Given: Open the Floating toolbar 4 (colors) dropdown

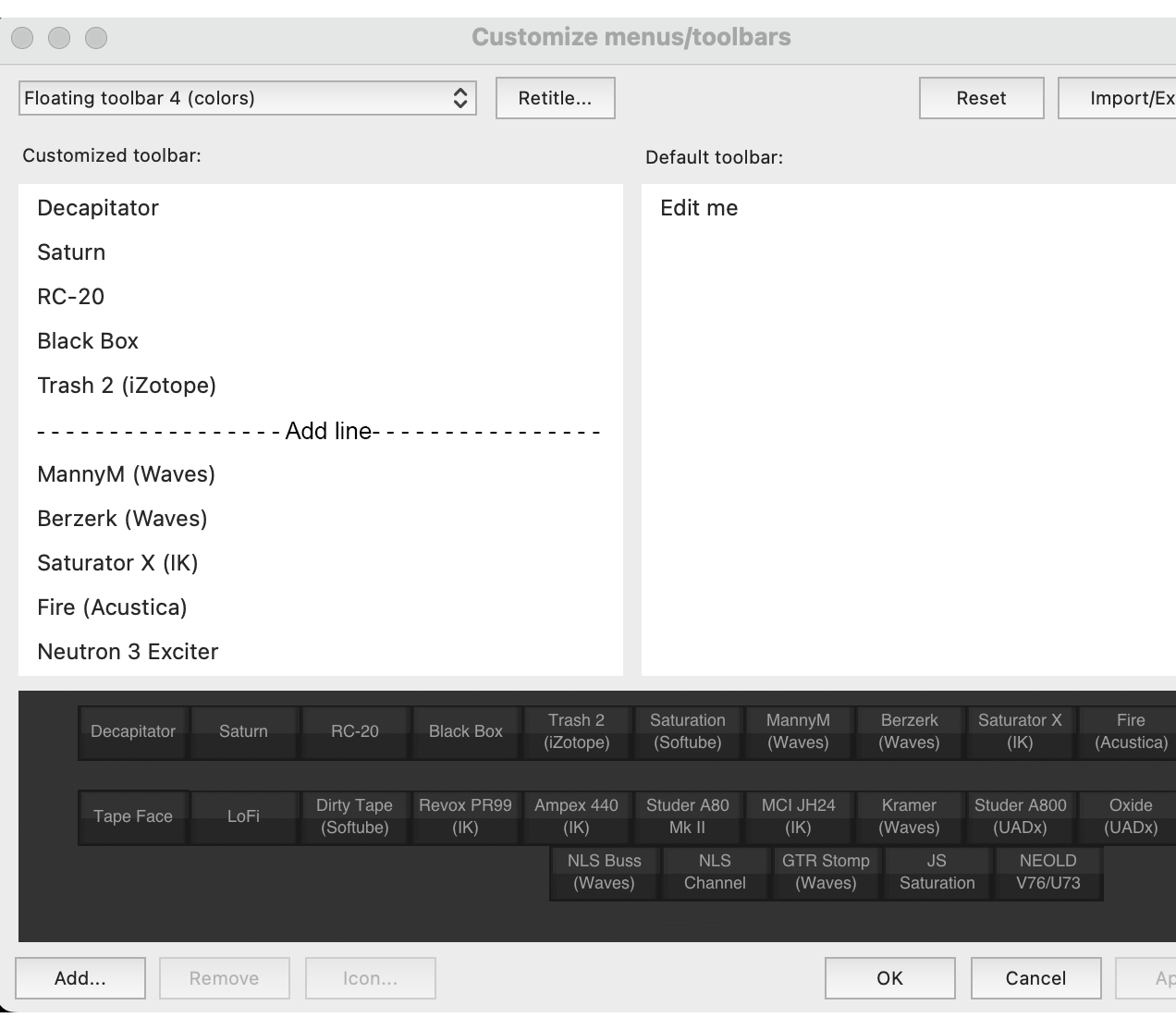Looking at the screenshot, I should pyautogui.click(x=247, y=98).
